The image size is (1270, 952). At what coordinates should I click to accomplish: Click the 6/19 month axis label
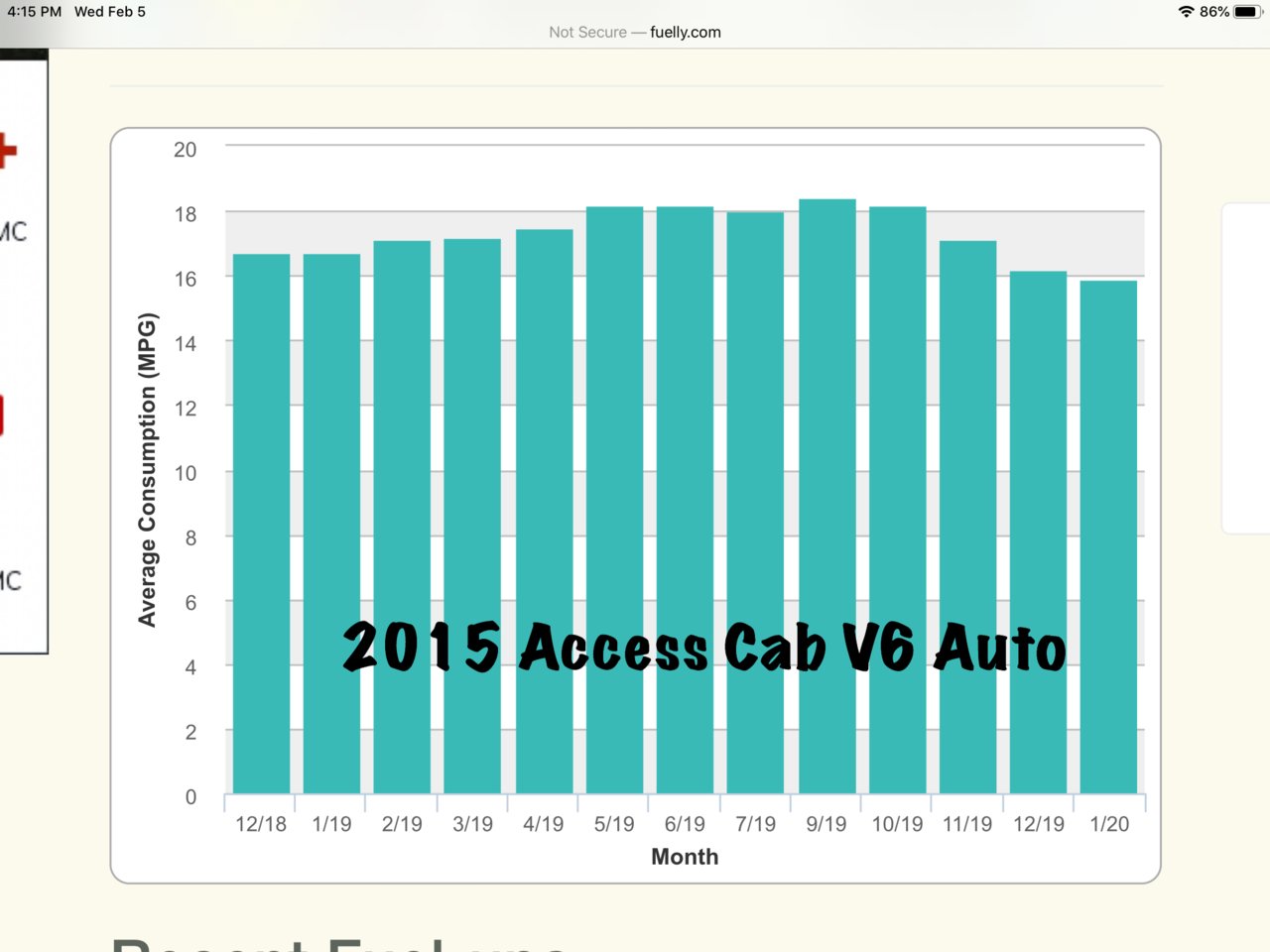[685, 824]
